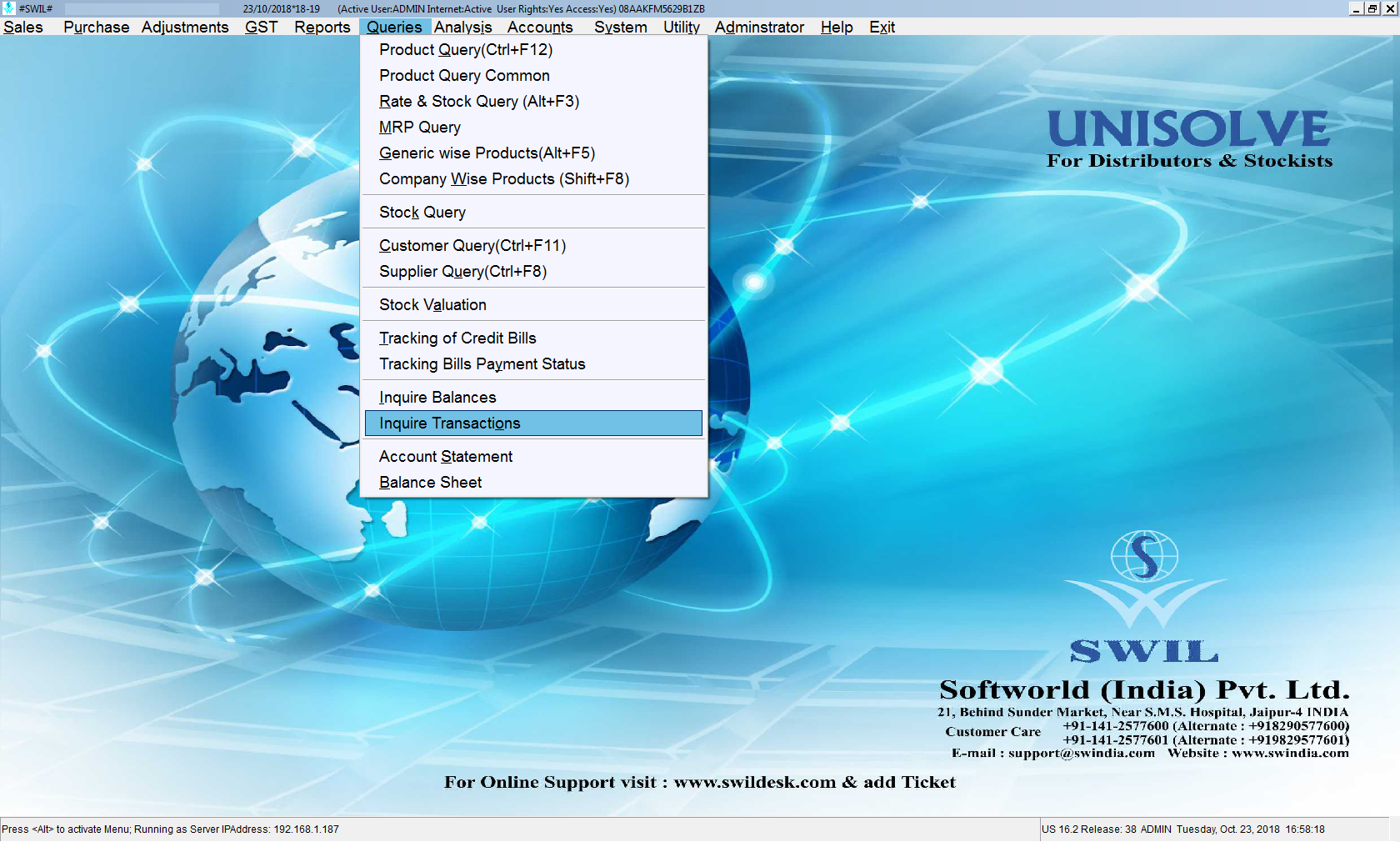Click the www.swindia.com website text
1400x842 pixels.
(1290, 754)
